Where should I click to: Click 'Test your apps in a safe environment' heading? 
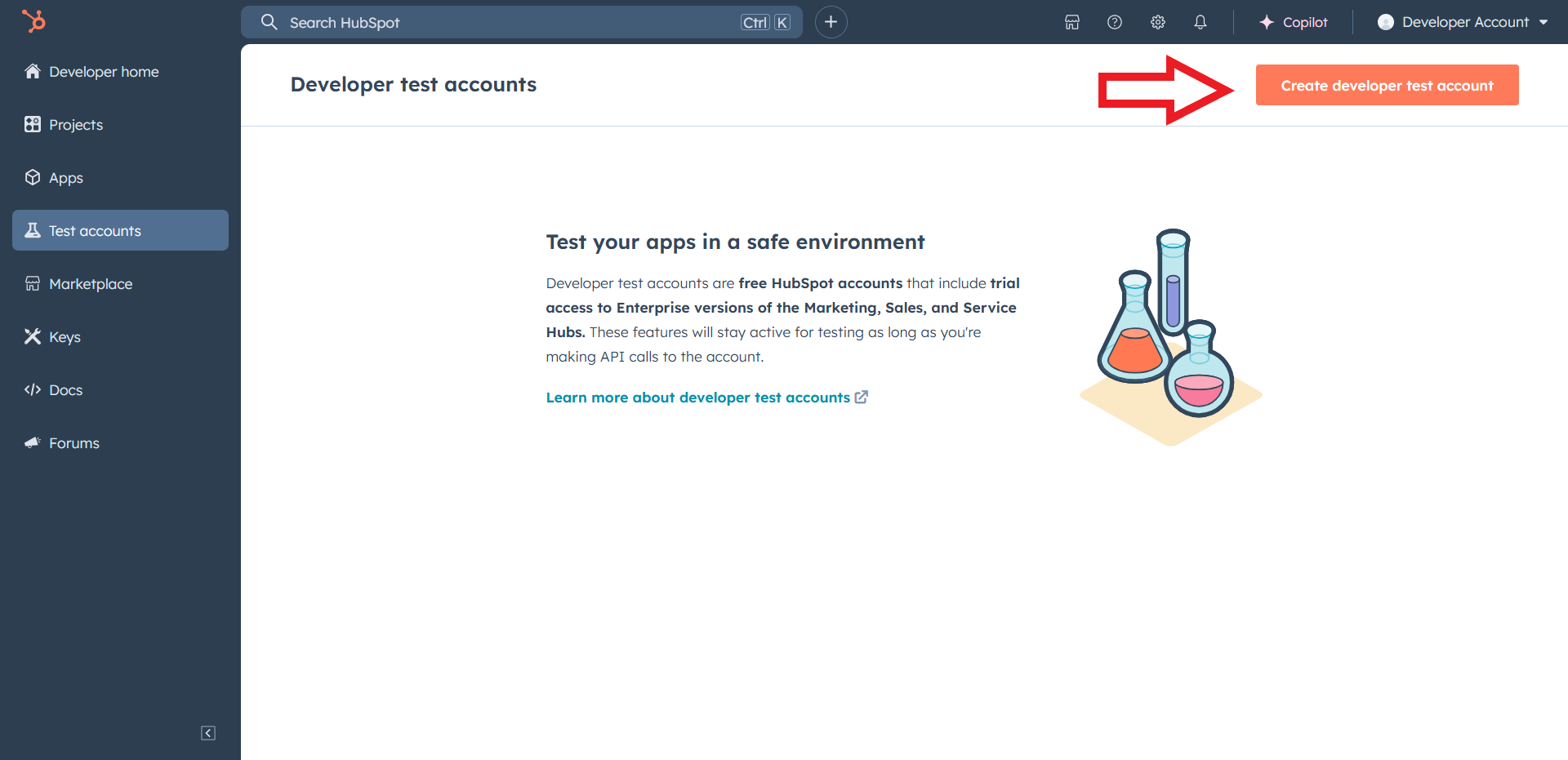735,242
